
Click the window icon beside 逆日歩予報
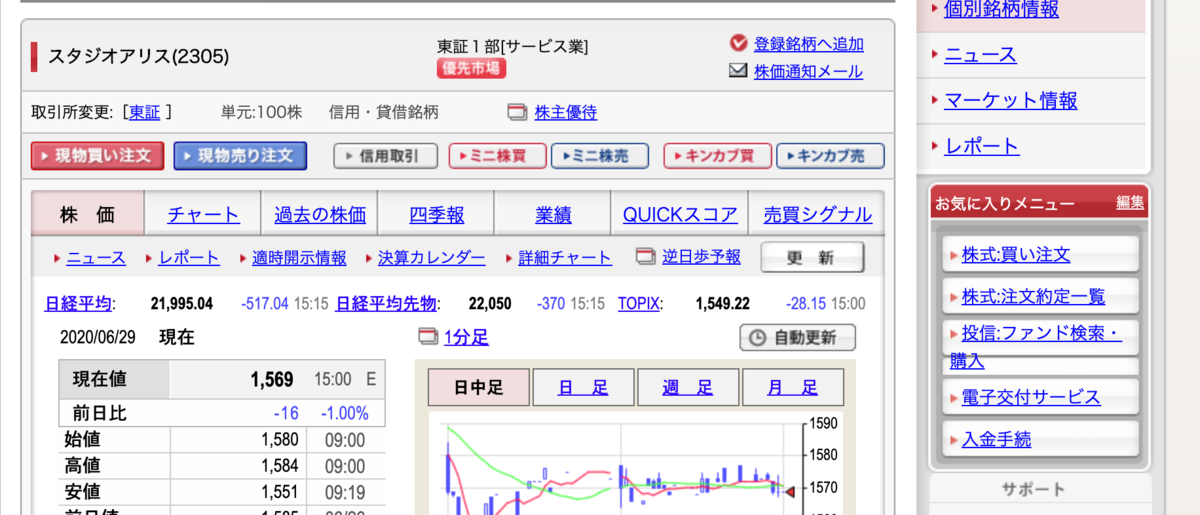645,257
